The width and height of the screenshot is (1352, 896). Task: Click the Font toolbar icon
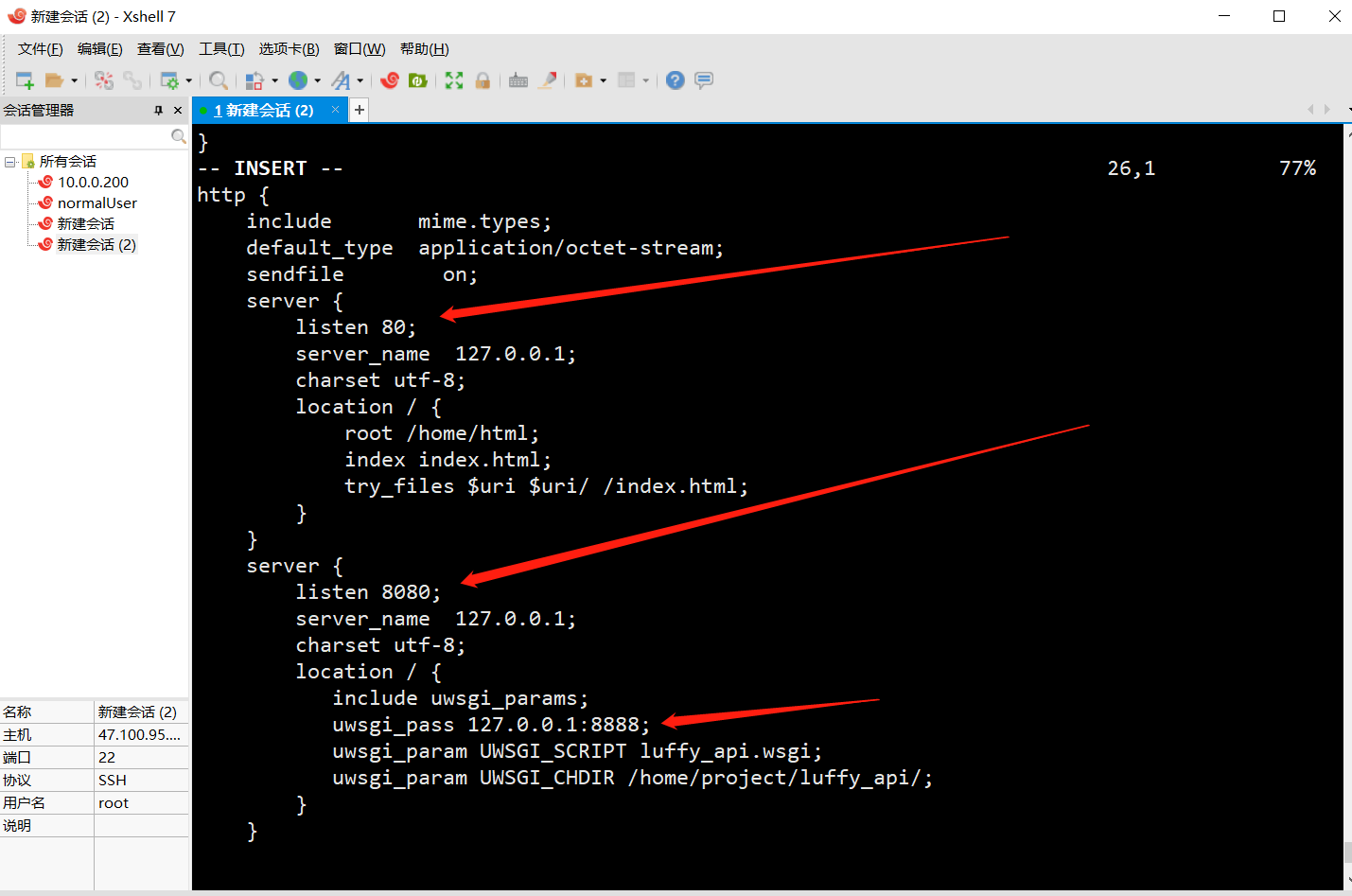pos(341,80)
